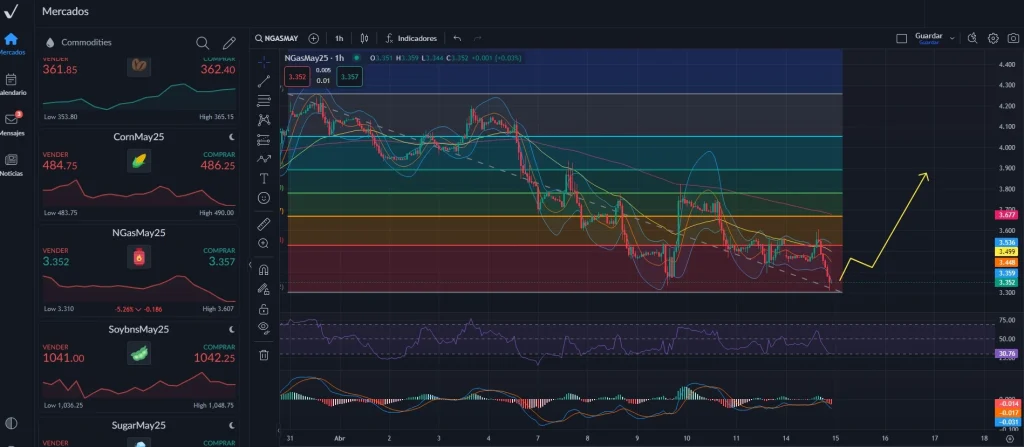Open chart settings gear
The height and width of the screenshot is (447, 1024).
(x=993, y=39)
